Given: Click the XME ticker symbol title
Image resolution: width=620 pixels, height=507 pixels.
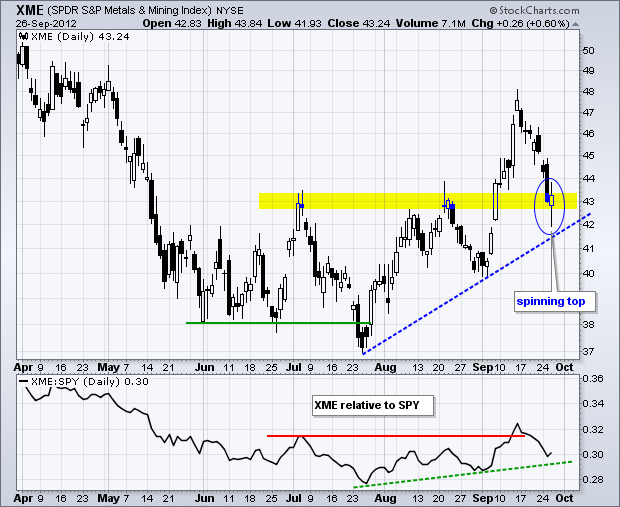Looking at the screenshot, I should [29, 9].
